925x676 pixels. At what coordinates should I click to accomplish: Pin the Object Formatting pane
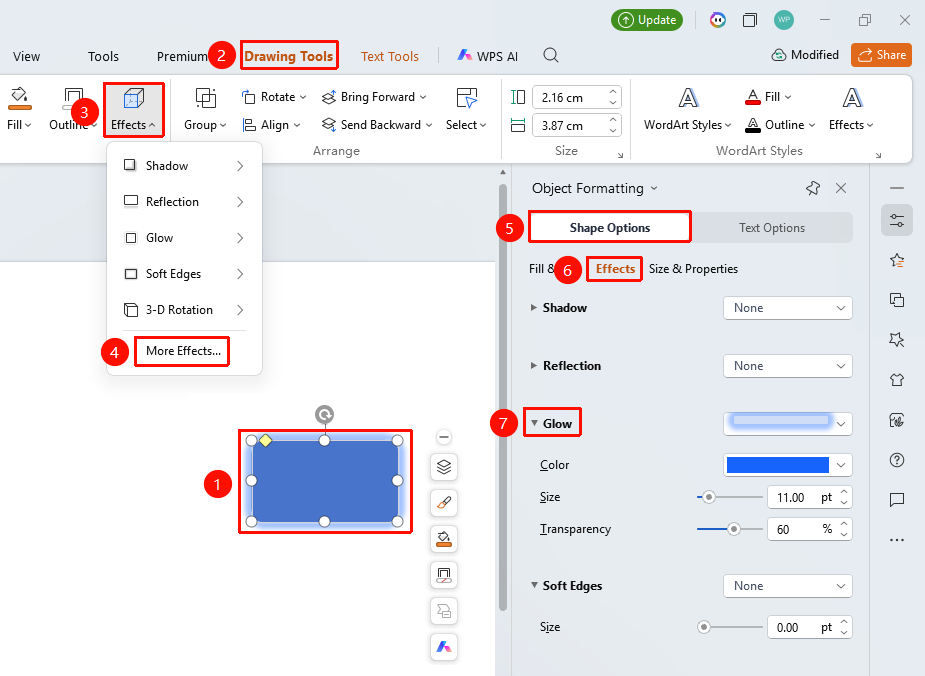(x=813, y=188)
